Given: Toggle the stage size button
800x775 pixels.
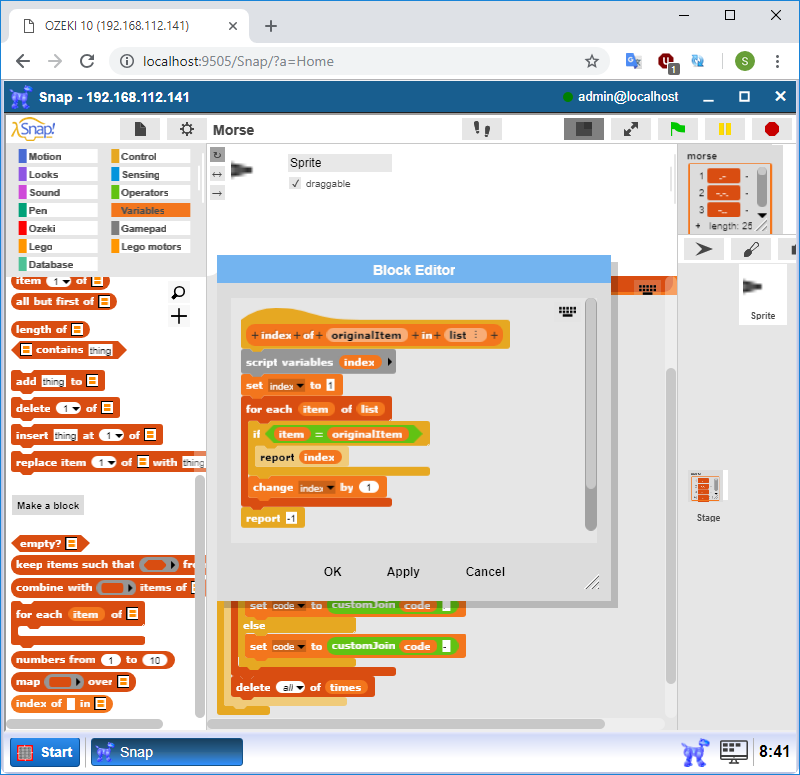Looking at the screenshot, I should pyautogui.click(x=584, y=129).
